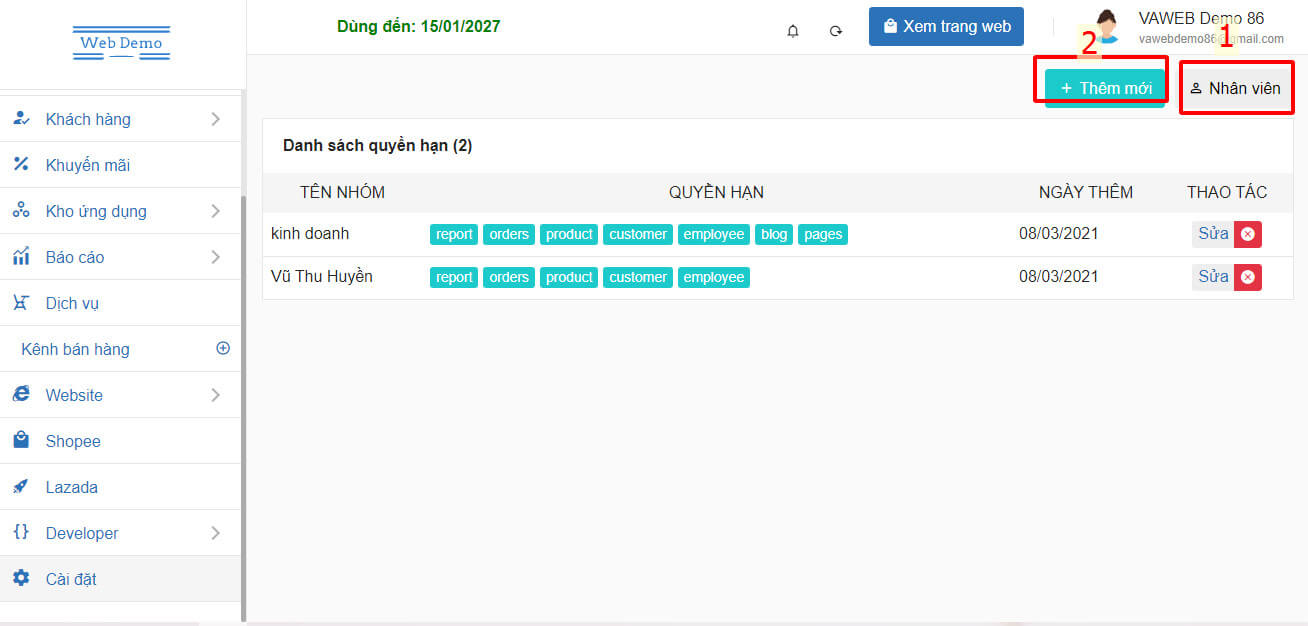1308x626 pixels.
Task: Expand the Khách hàng submenu
Action: click(x=216, y=119)
